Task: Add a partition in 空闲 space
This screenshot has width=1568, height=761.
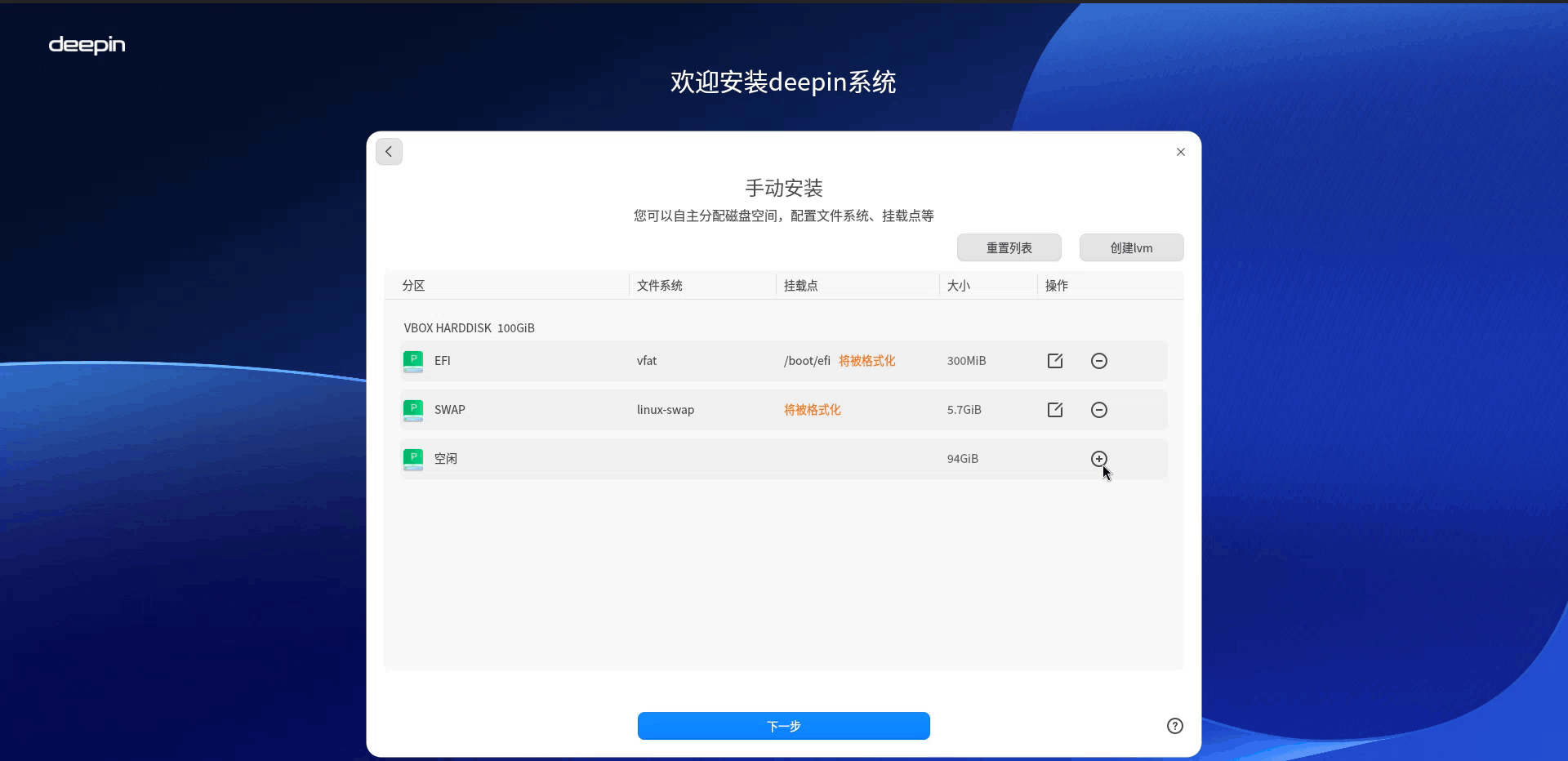Action: click(x=1099, y=459)
